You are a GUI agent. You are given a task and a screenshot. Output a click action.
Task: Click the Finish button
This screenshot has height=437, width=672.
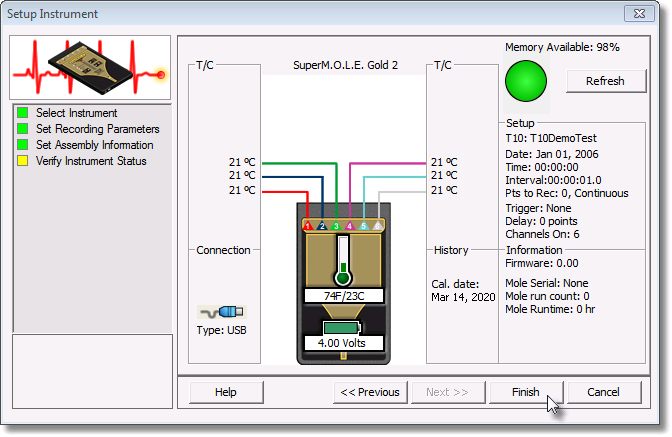pyautogui.click(x=526, y=392)
